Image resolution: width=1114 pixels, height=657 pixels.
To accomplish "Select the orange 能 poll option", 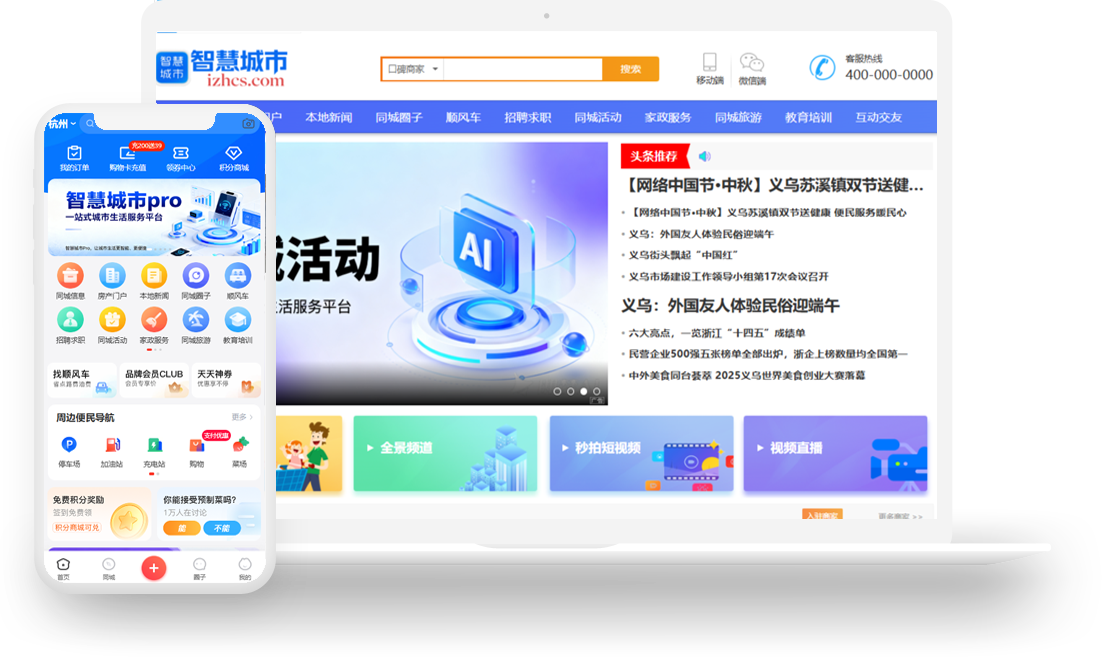I will click(x=181, y=528).
